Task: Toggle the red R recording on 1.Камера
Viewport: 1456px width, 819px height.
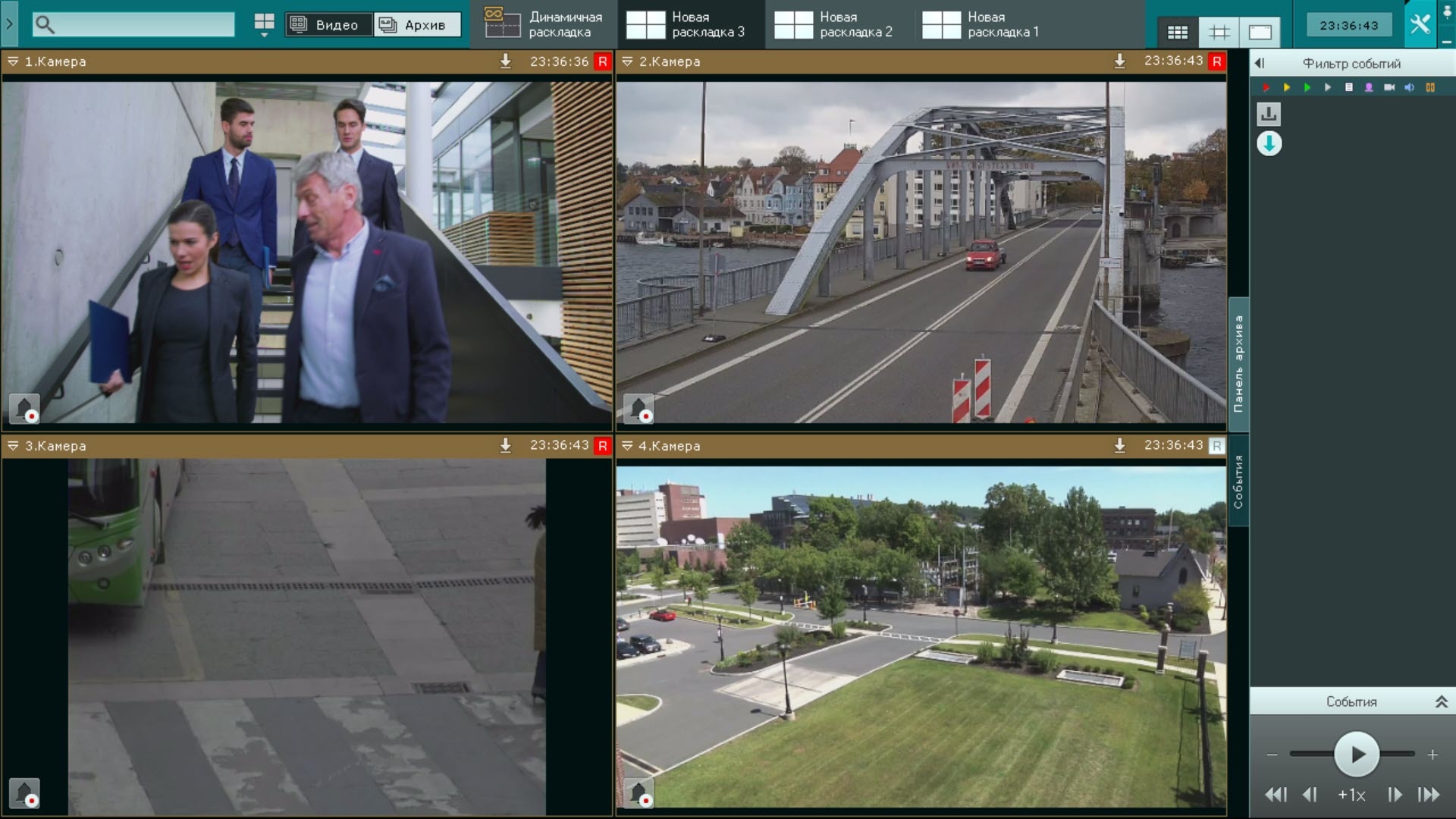Action: pyautogui.click(x=602, y=61)
